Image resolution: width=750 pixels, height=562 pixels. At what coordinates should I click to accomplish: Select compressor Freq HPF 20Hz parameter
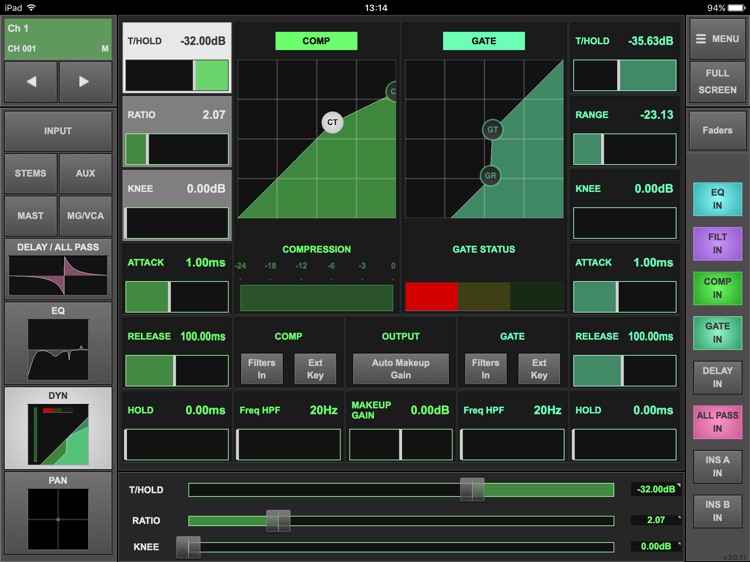[289, 427]
